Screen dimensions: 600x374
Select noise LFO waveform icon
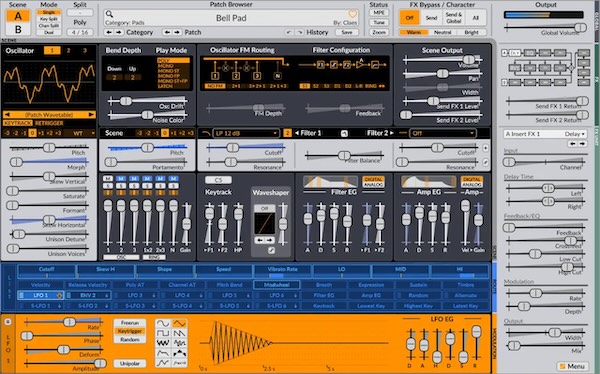click(x=163, y=343)
